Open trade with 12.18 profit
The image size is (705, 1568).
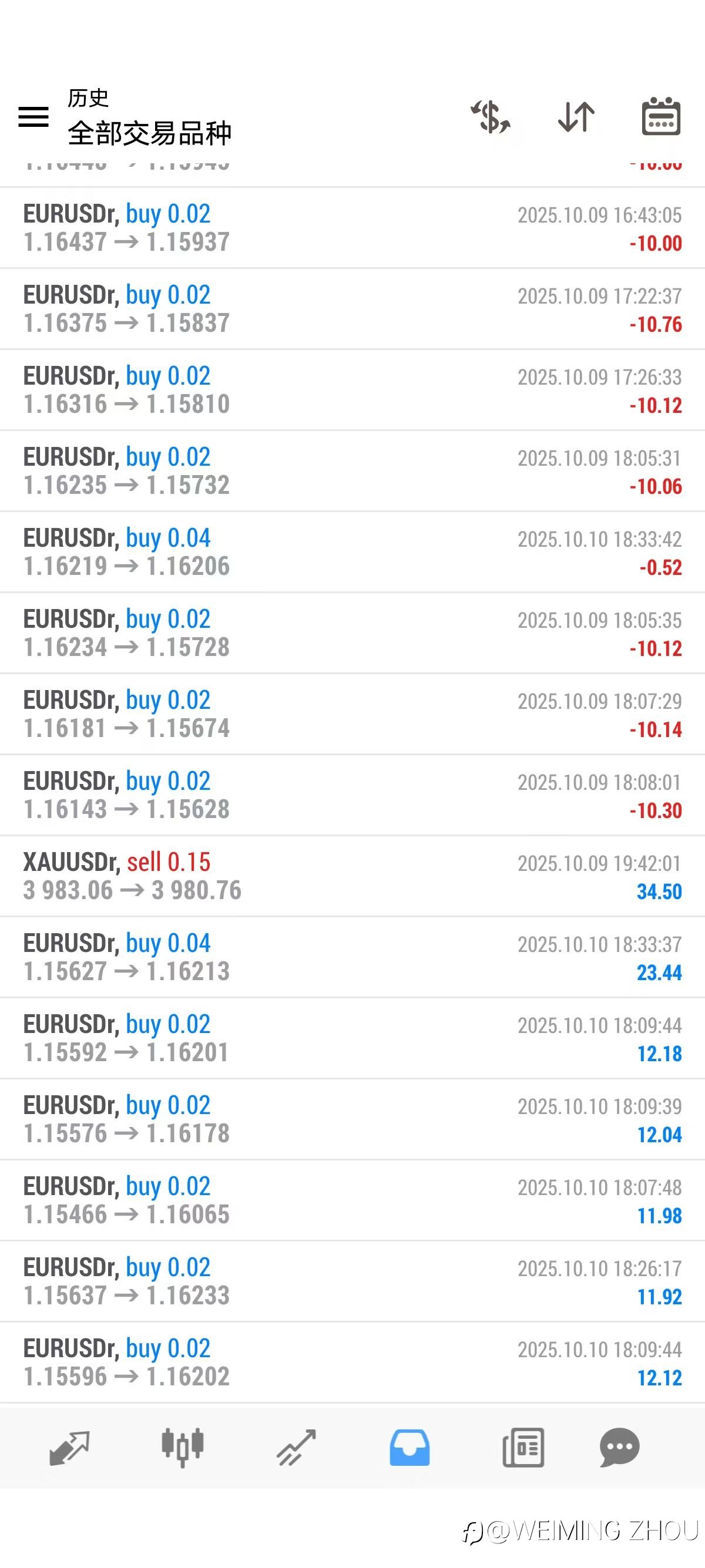(x=352, y=1038)
